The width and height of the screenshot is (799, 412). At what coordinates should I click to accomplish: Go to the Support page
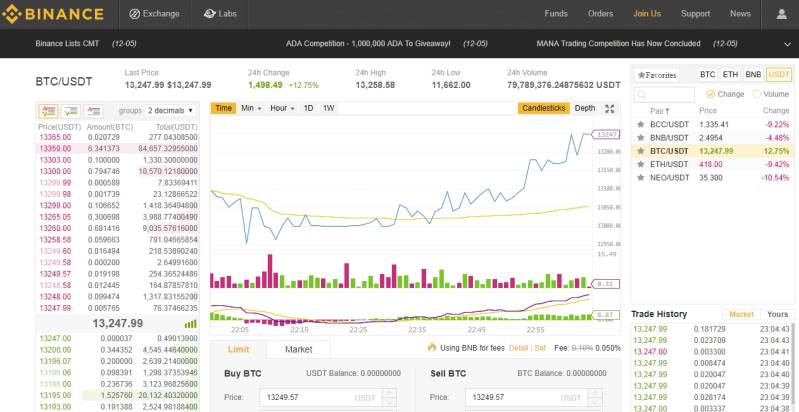pyautogui.click(x=695, y=14)
